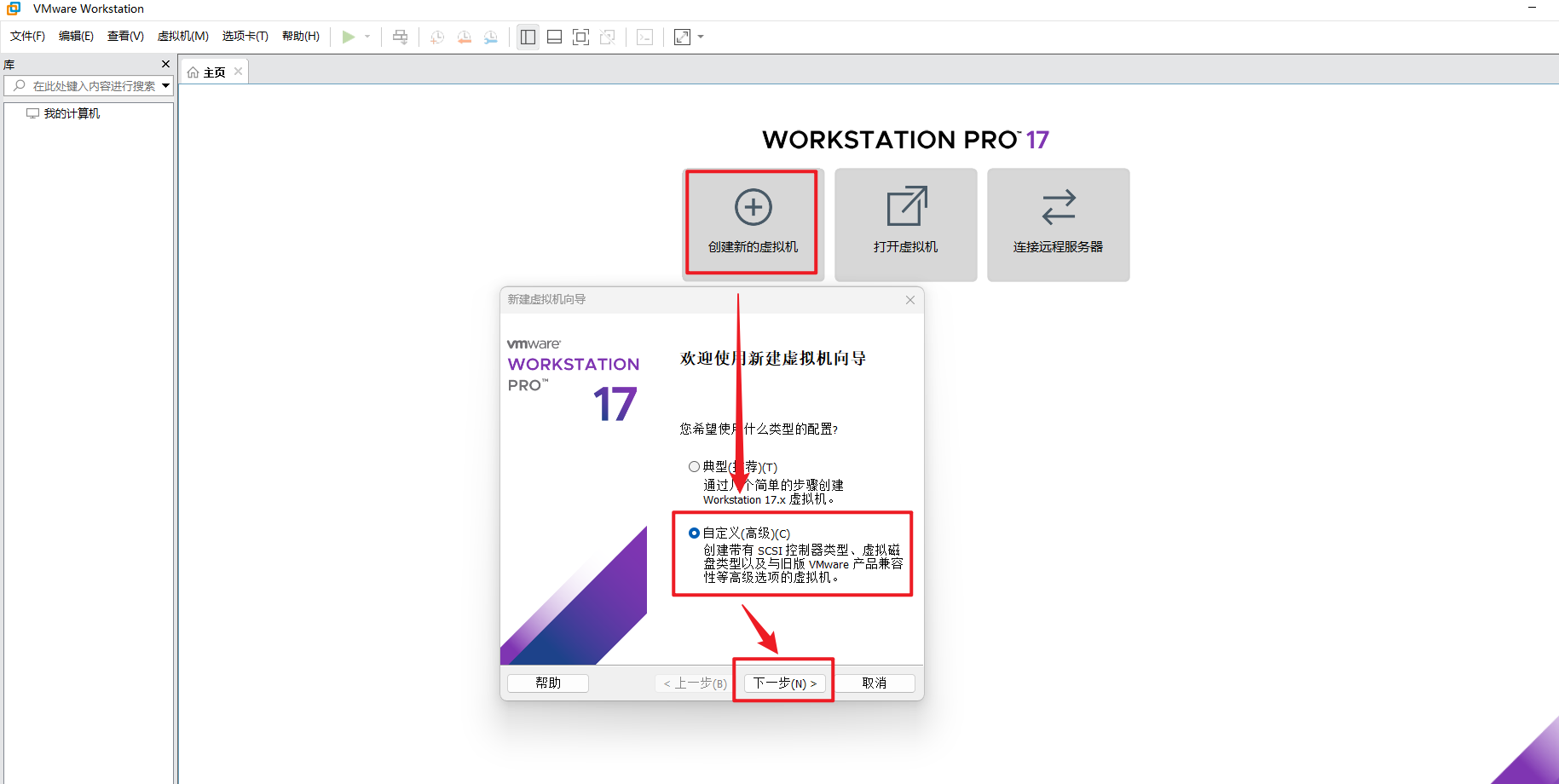
Task: Click the send Ctrl+Alt+Del toolbar icon
Action: [400, 37]
